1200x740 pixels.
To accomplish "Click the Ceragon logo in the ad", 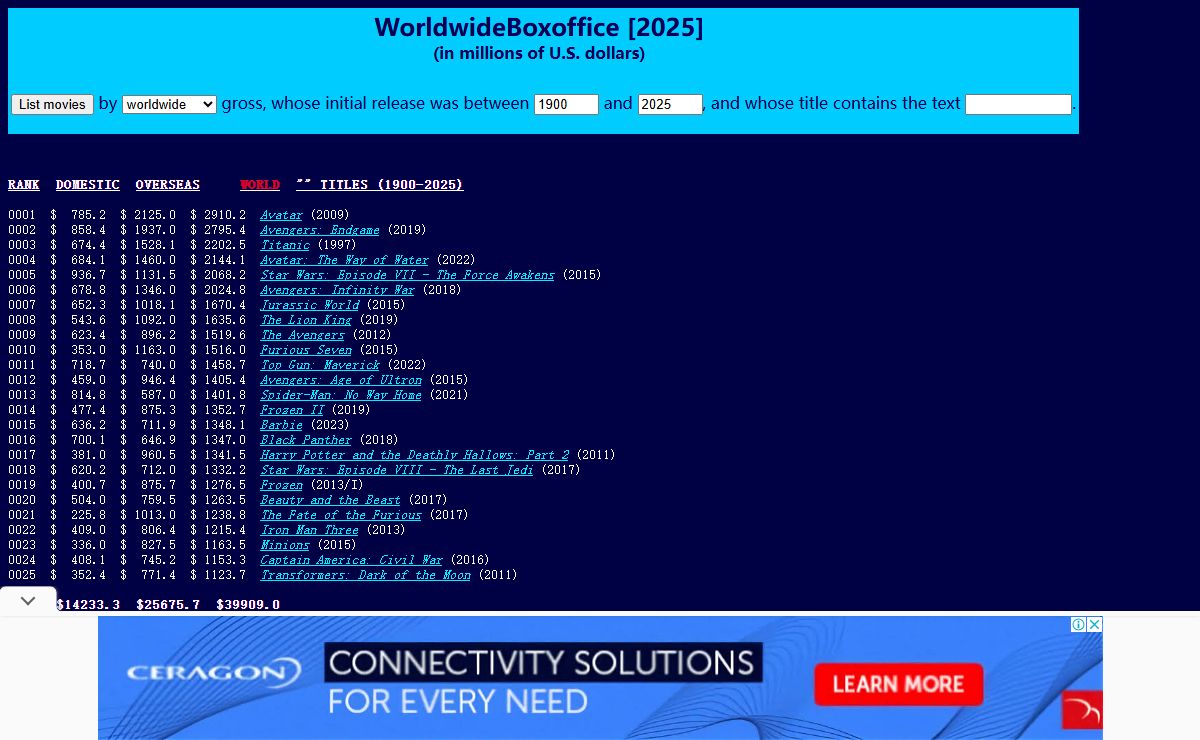I will pyautogui.click(x=214, y=673).
